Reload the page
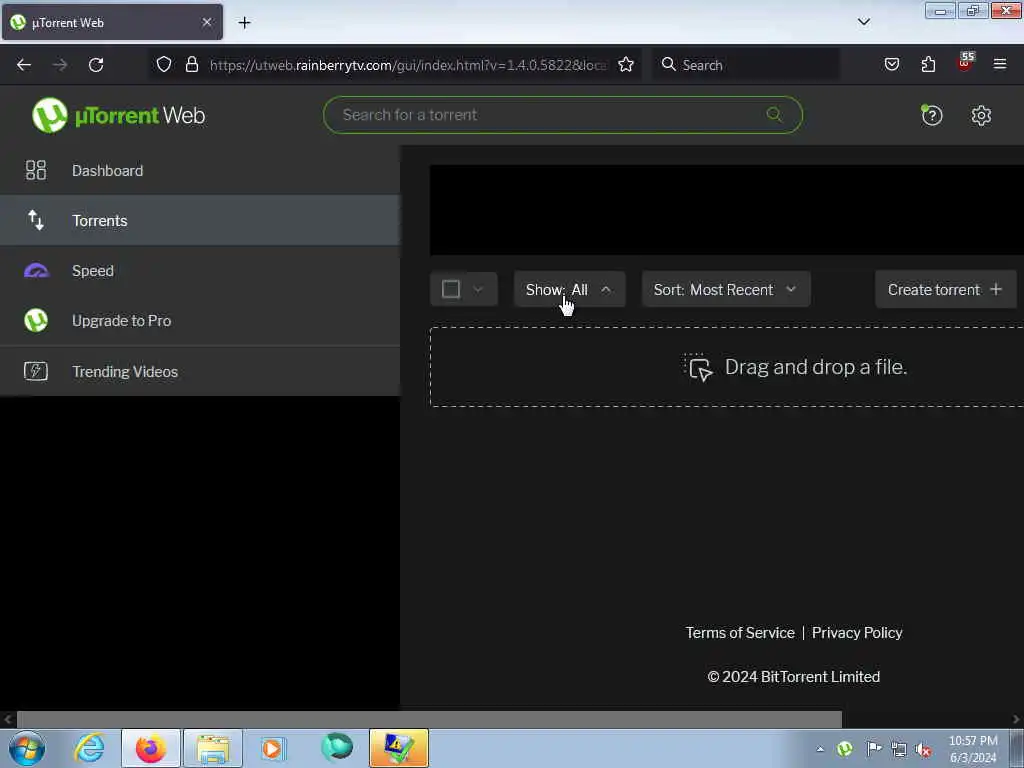This screenshot has width=1024, height=768. point(96,65)
